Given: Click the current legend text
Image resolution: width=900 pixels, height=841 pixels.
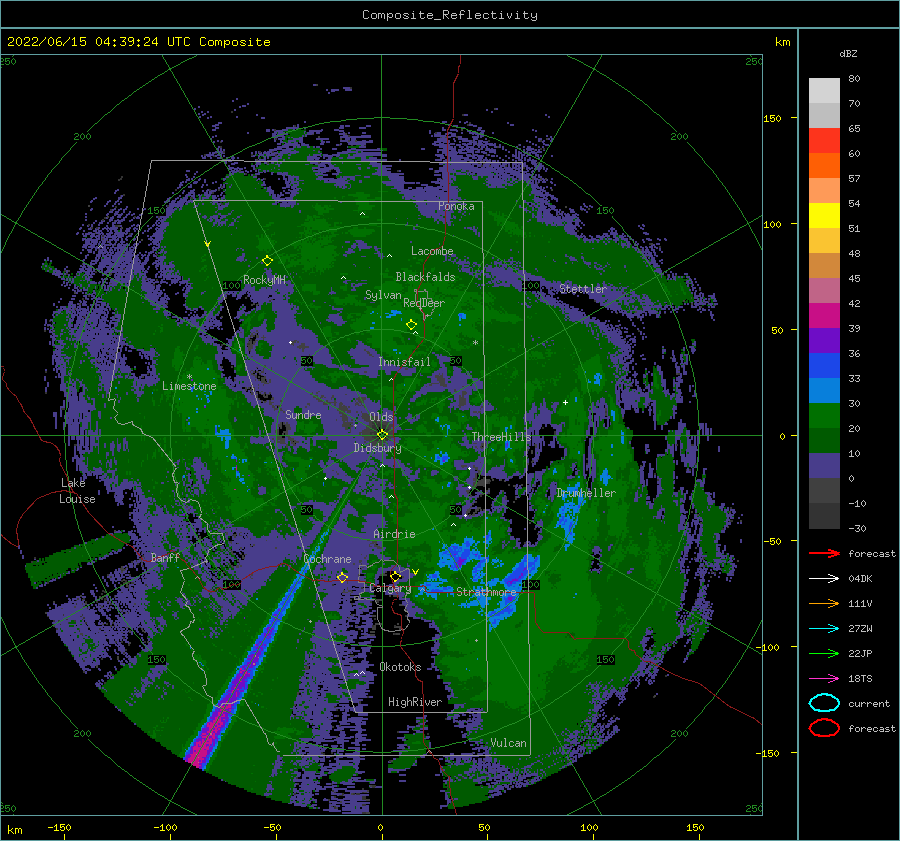Looking at the screenshot, I should coord(869,703).
